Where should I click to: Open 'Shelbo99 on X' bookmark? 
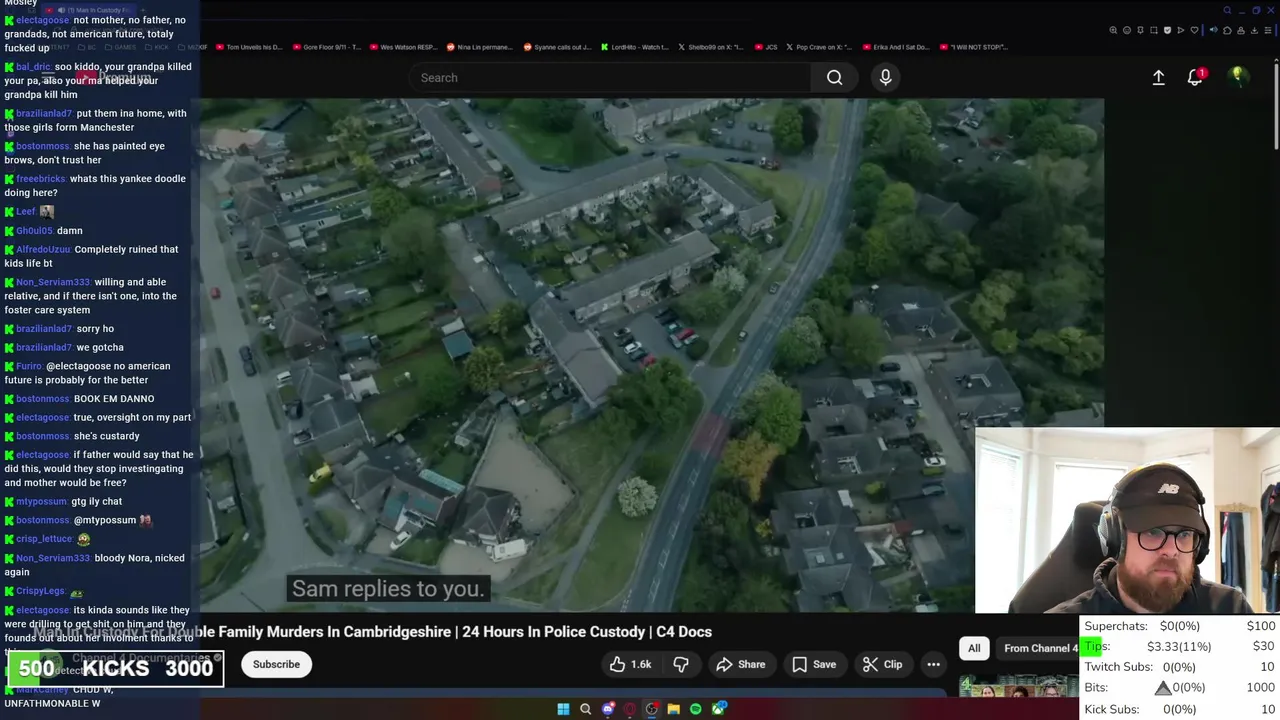point(712,47)
